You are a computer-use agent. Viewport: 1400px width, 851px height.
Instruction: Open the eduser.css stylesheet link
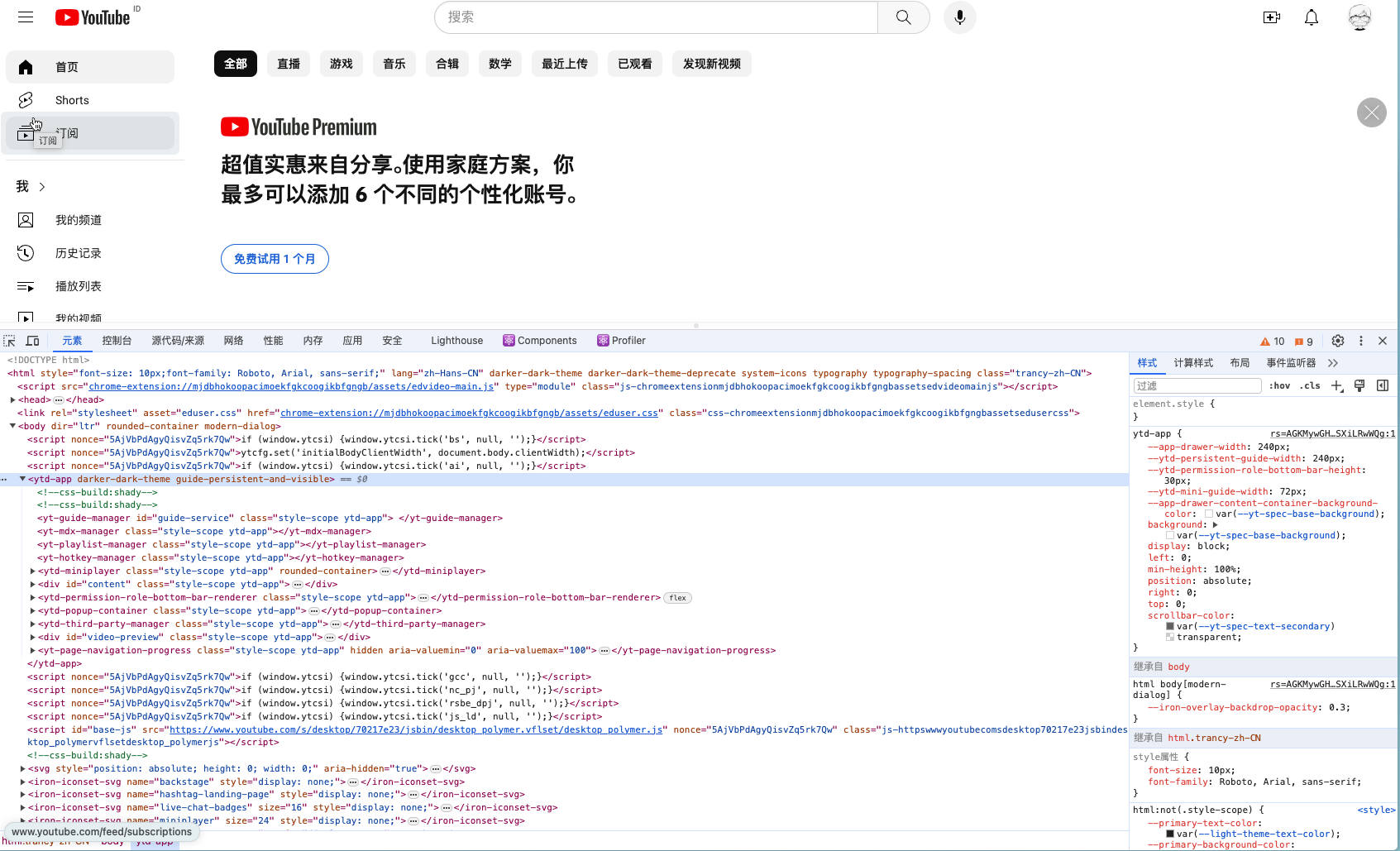pyautogui.click(x=469, y=413)
